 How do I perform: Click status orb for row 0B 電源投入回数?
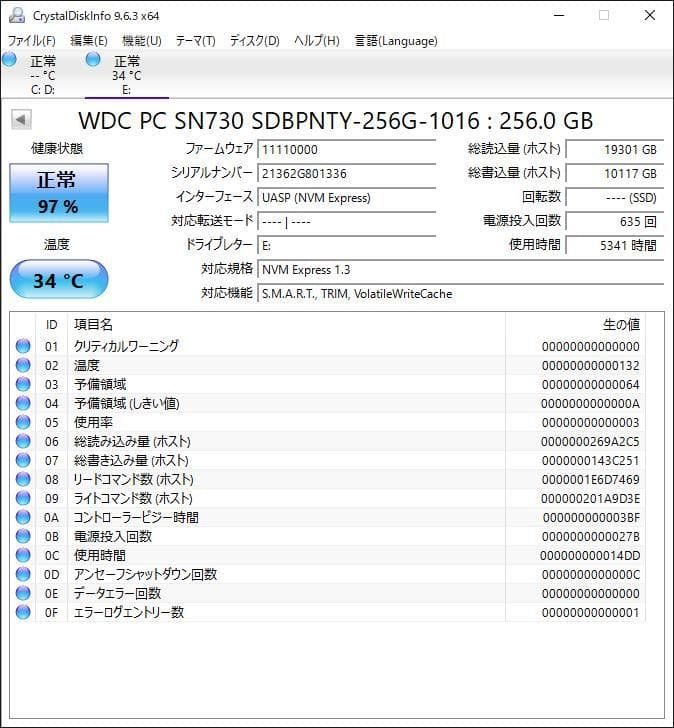(23, 537)
